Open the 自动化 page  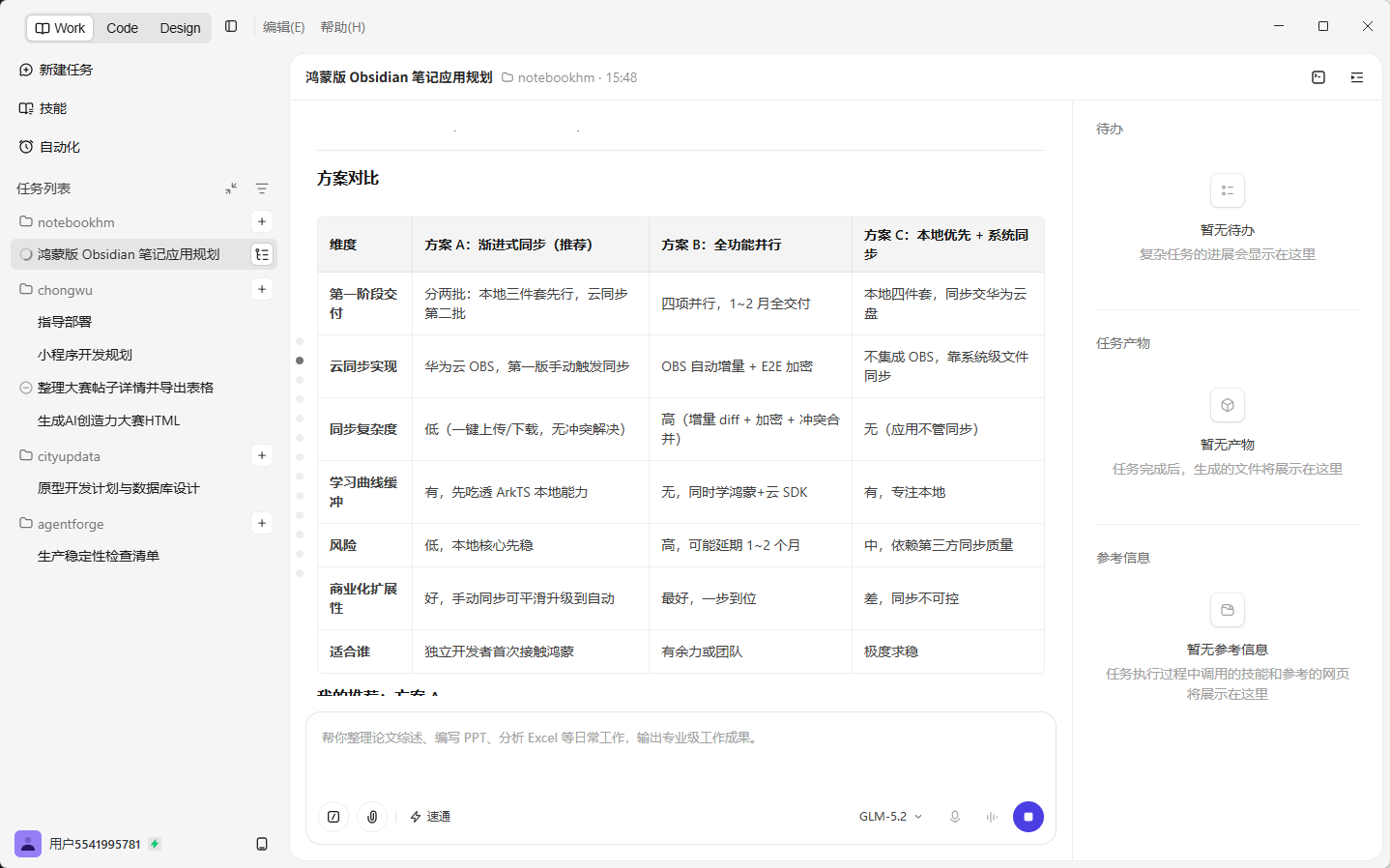pos(49,147)
